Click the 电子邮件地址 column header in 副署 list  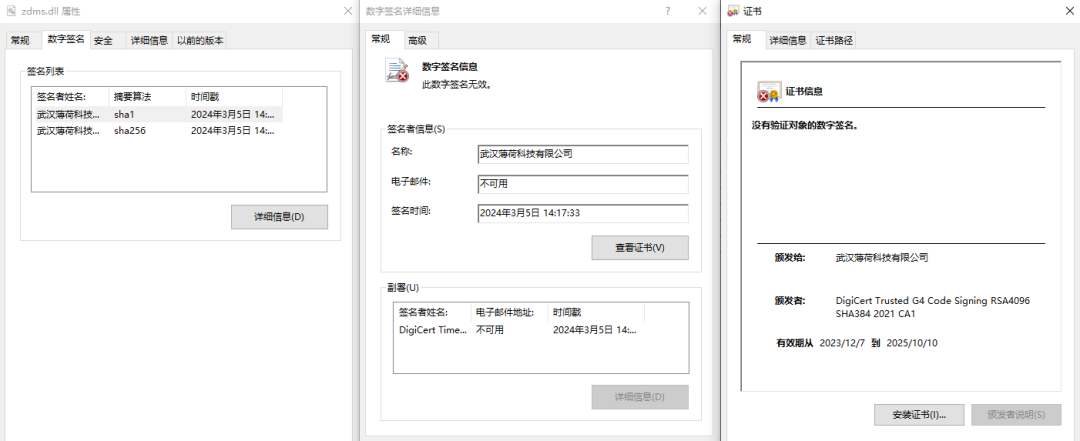click(509, 313)
